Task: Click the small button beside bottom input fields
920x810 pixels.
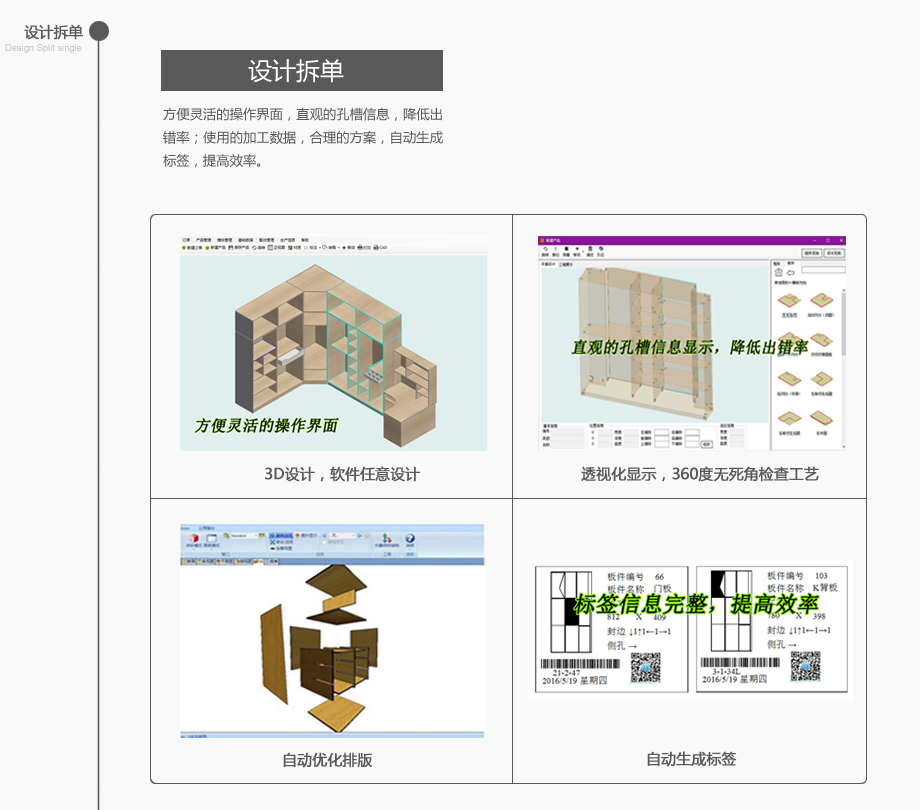Action: (706, 443)
